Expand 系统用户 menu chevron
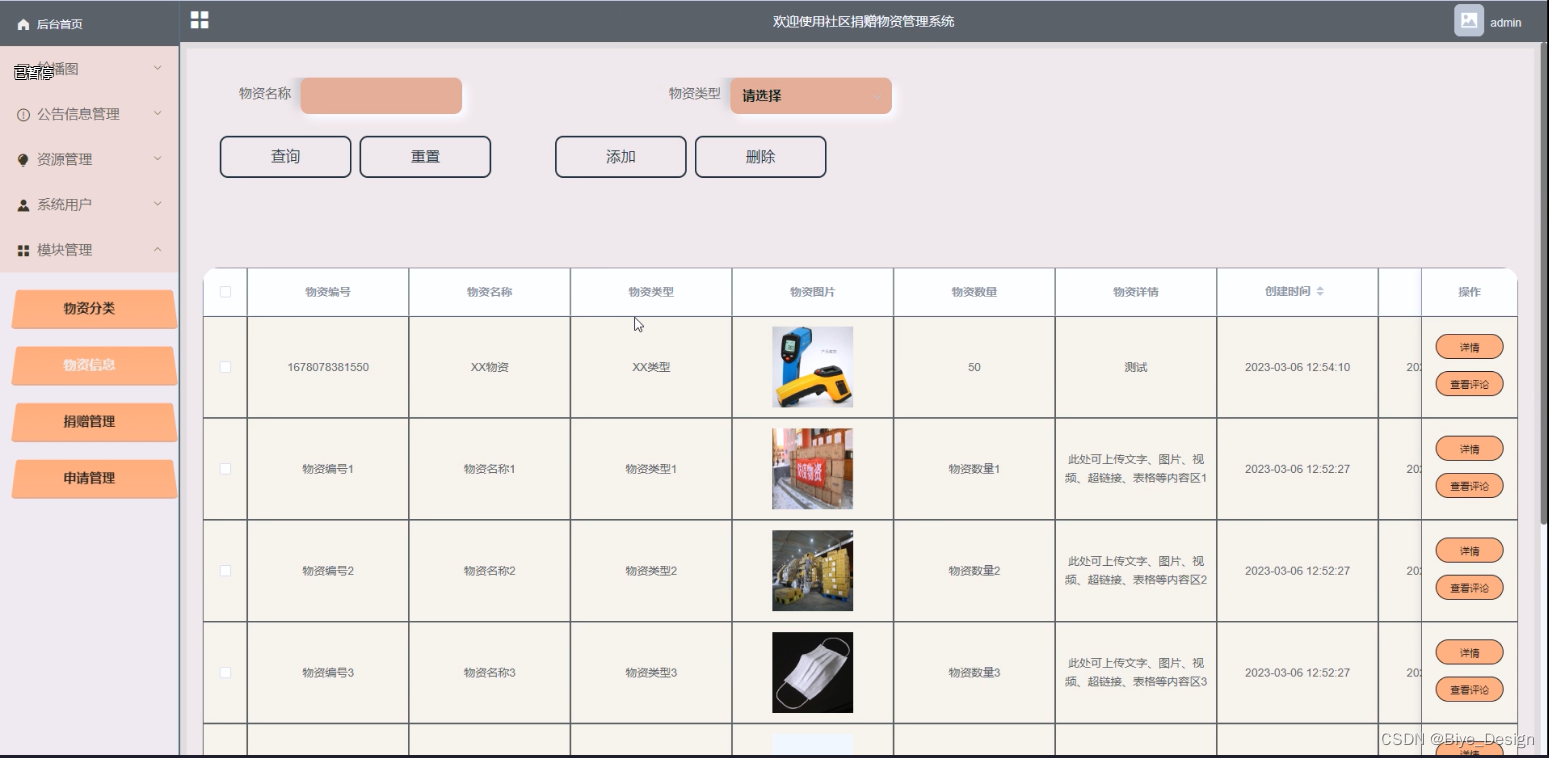 point(157,203)
